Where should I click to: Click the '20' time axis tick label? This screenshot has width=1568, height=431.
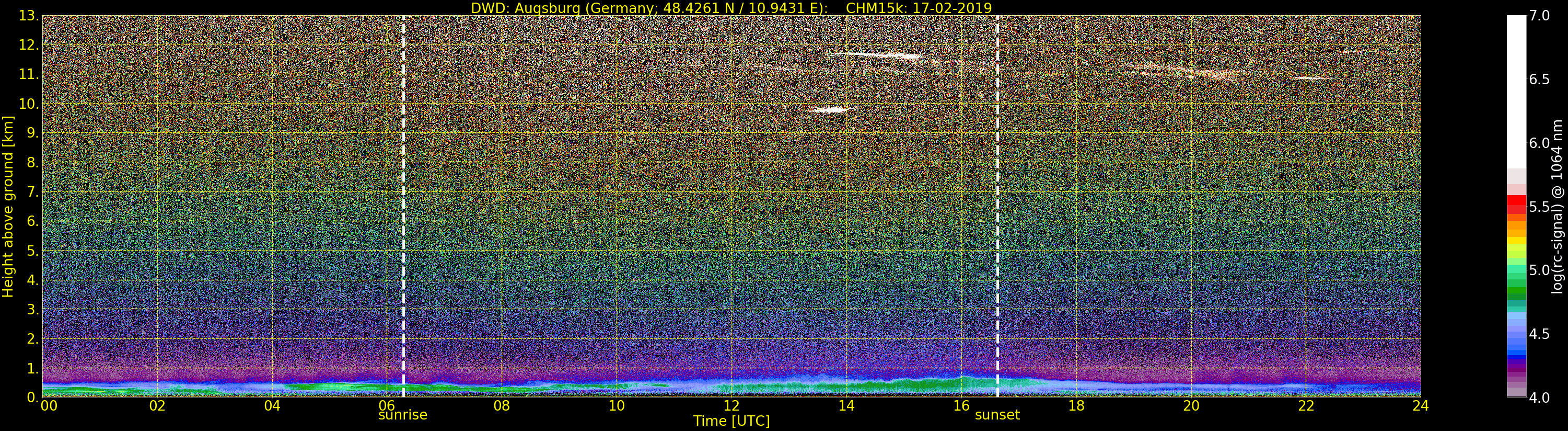click(x=1191, y=406)
